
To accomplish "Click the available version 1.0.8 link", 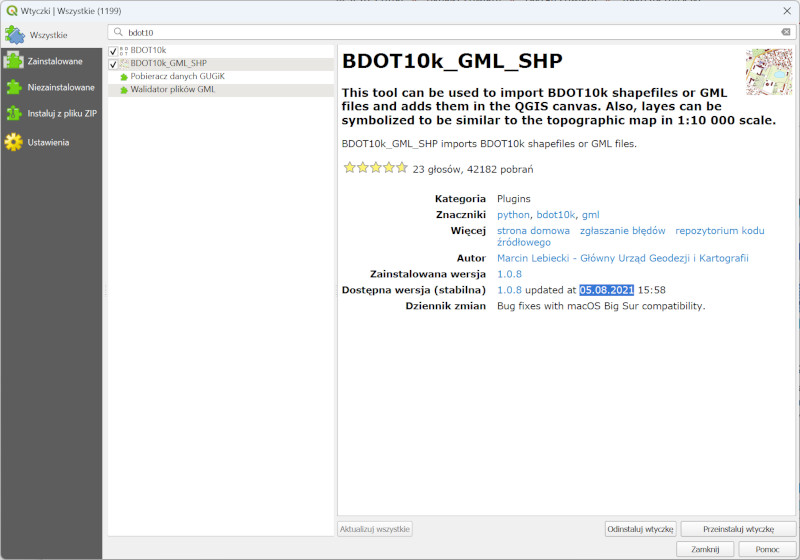I will click(x=509, y=290).
